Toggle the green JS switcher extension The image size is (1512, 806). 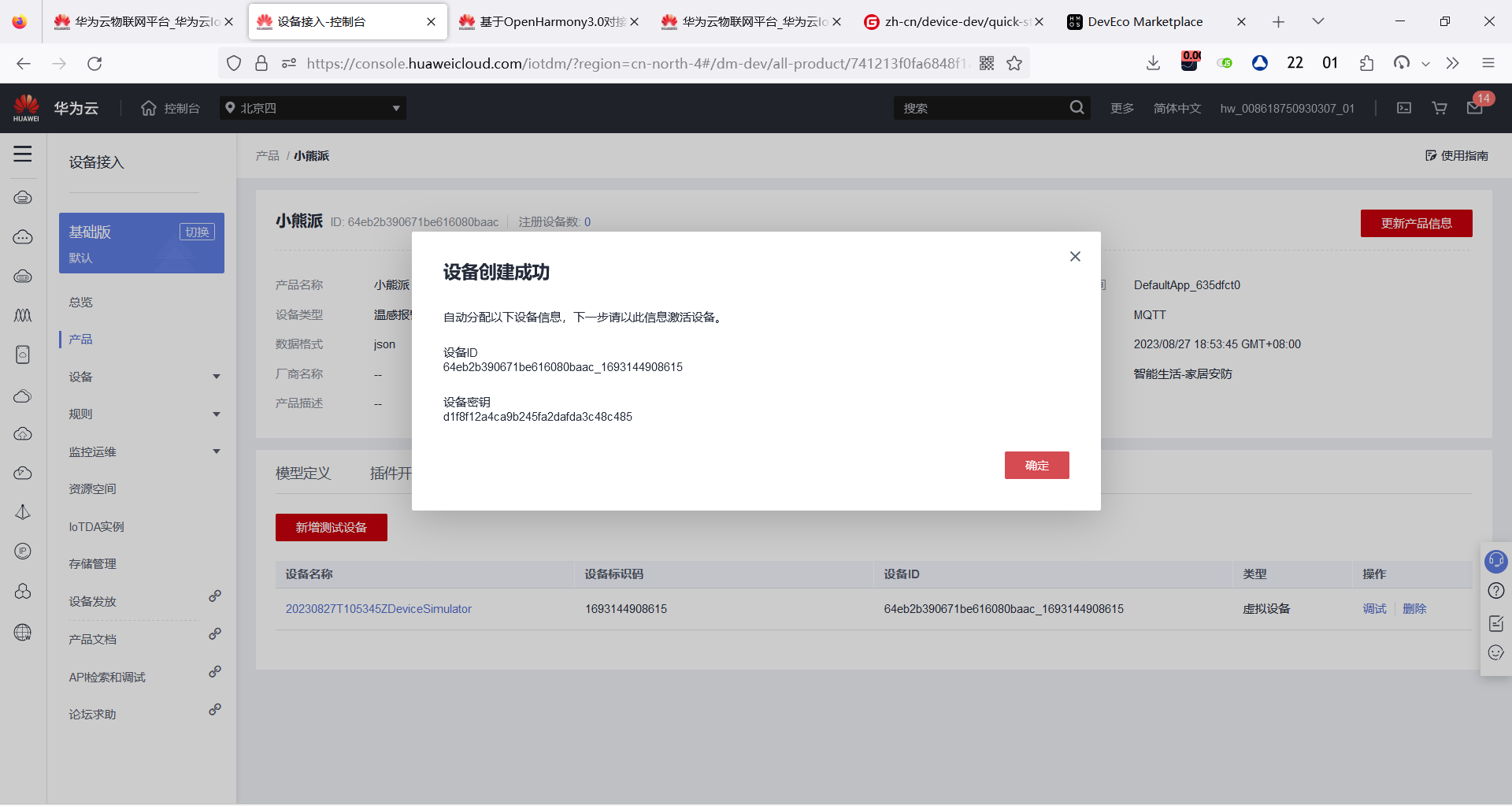[x=1225, y=63]
